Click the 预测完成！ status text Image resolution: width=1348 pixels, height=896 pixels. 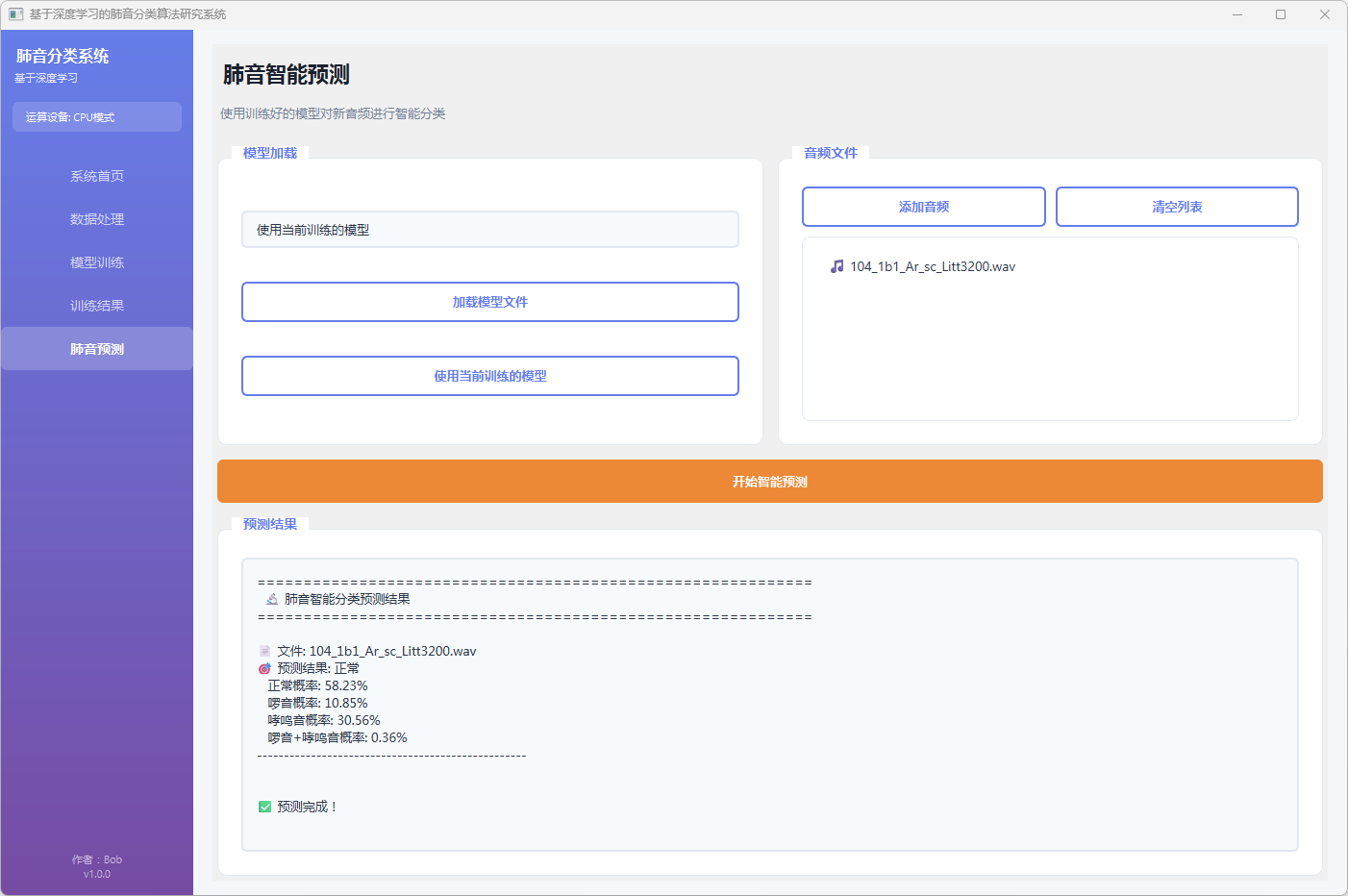[x=308, y=807]
